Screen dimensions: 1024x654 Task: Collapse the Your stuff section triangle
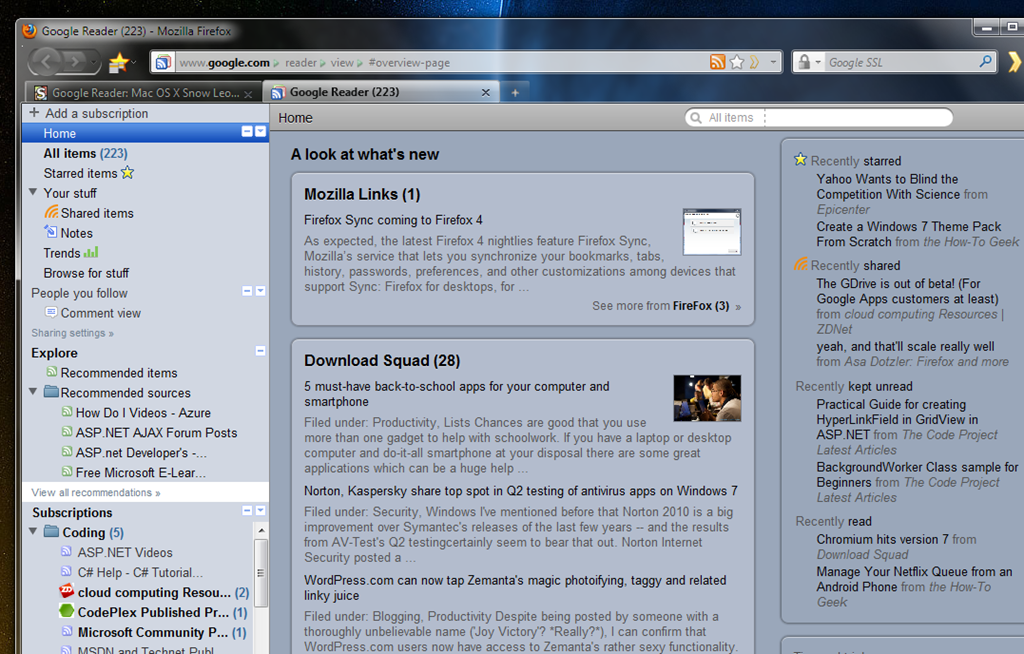tap(33, 192)
